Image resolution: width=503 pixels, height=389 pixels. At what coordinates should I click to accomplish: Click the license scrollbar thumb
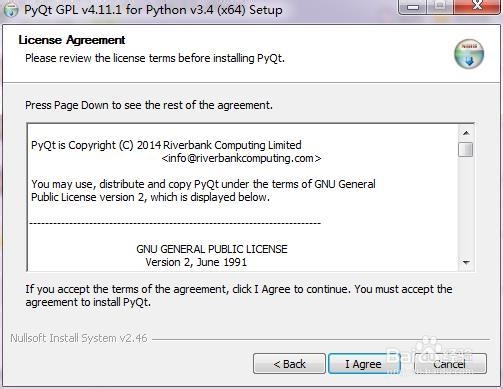pos(466,149)
